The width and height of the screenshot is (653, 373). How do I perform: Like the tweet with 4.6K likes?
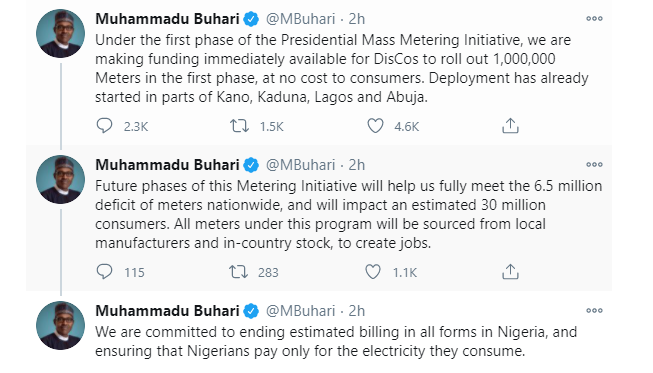[375, 125]
